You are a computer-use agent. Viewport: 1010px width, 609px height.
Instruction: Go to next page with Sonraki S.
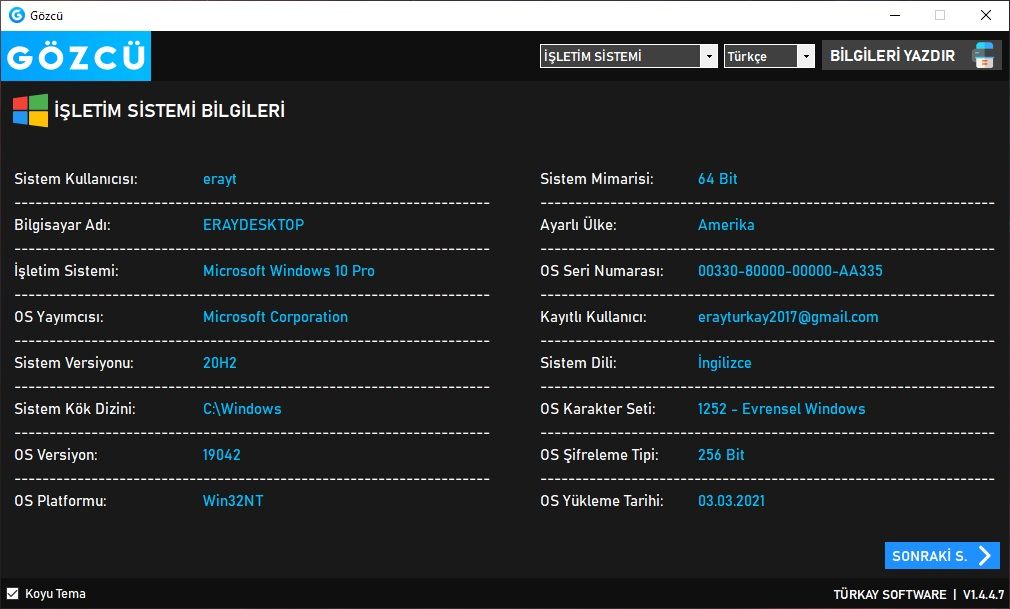click(942, 556)
